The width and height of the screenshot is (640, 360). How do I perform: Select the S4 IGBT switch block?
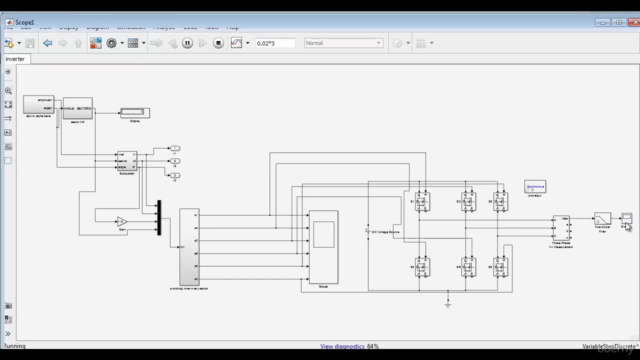[x=422, y=267]
